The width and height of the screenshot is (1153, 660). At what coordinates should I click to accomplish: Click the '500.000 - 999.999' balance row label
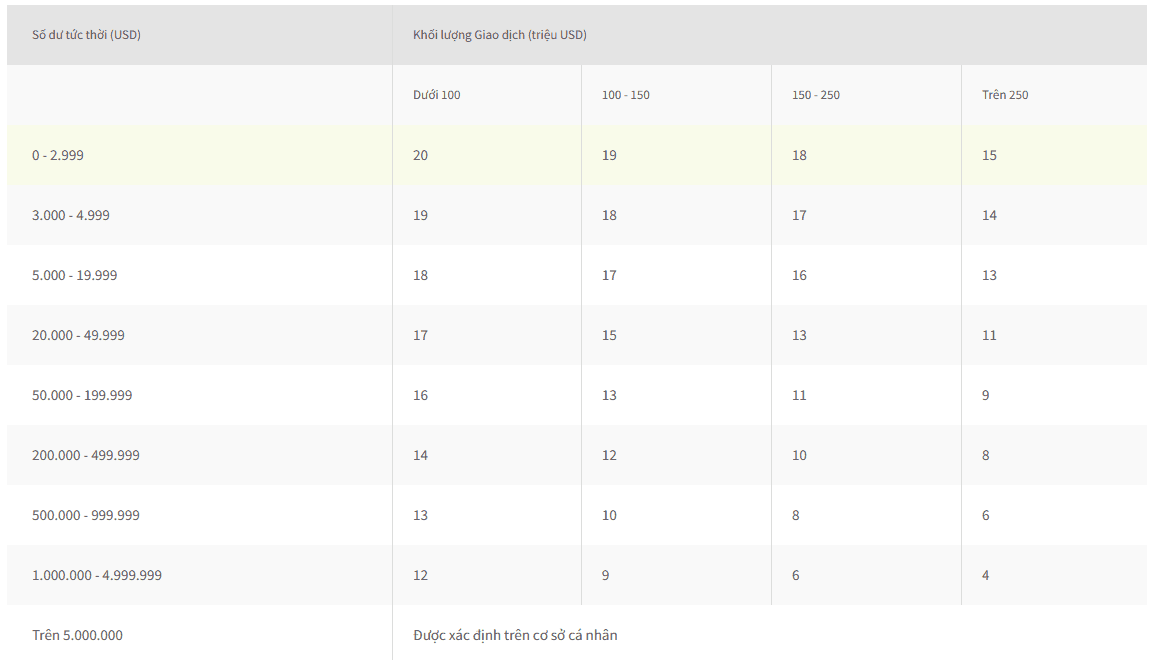point(85,515)
